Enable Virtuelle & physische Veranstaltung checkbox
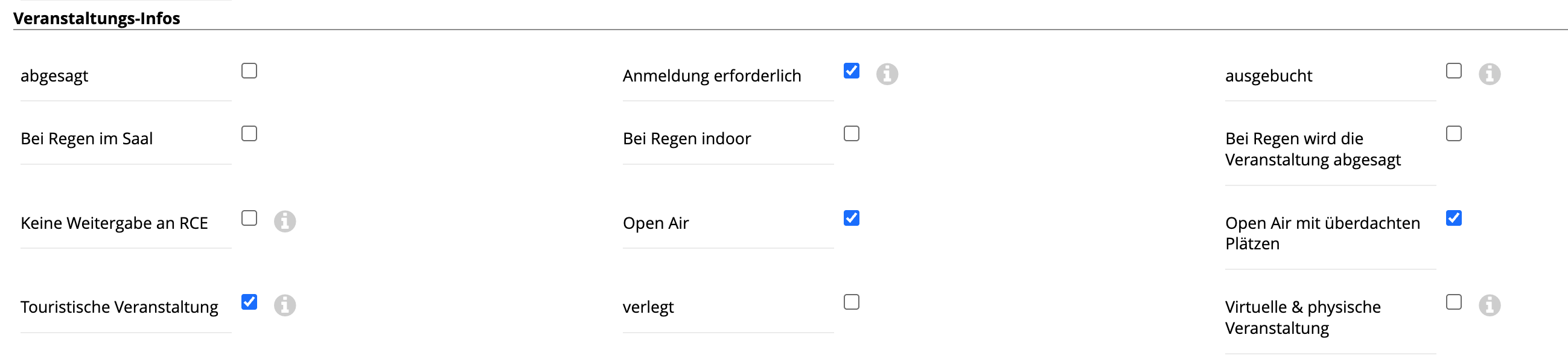 [1453, 302]
